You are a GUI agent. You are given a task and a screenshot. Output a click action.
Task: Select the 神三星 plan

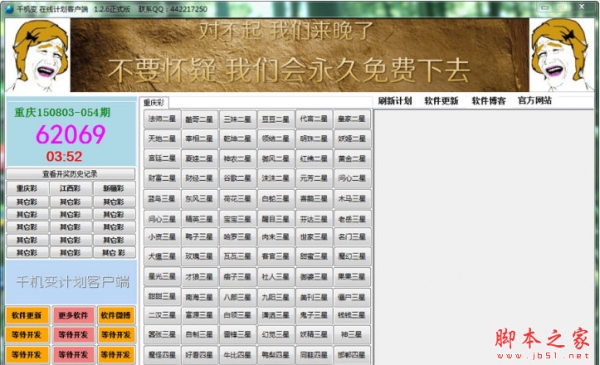click(352, 335)
